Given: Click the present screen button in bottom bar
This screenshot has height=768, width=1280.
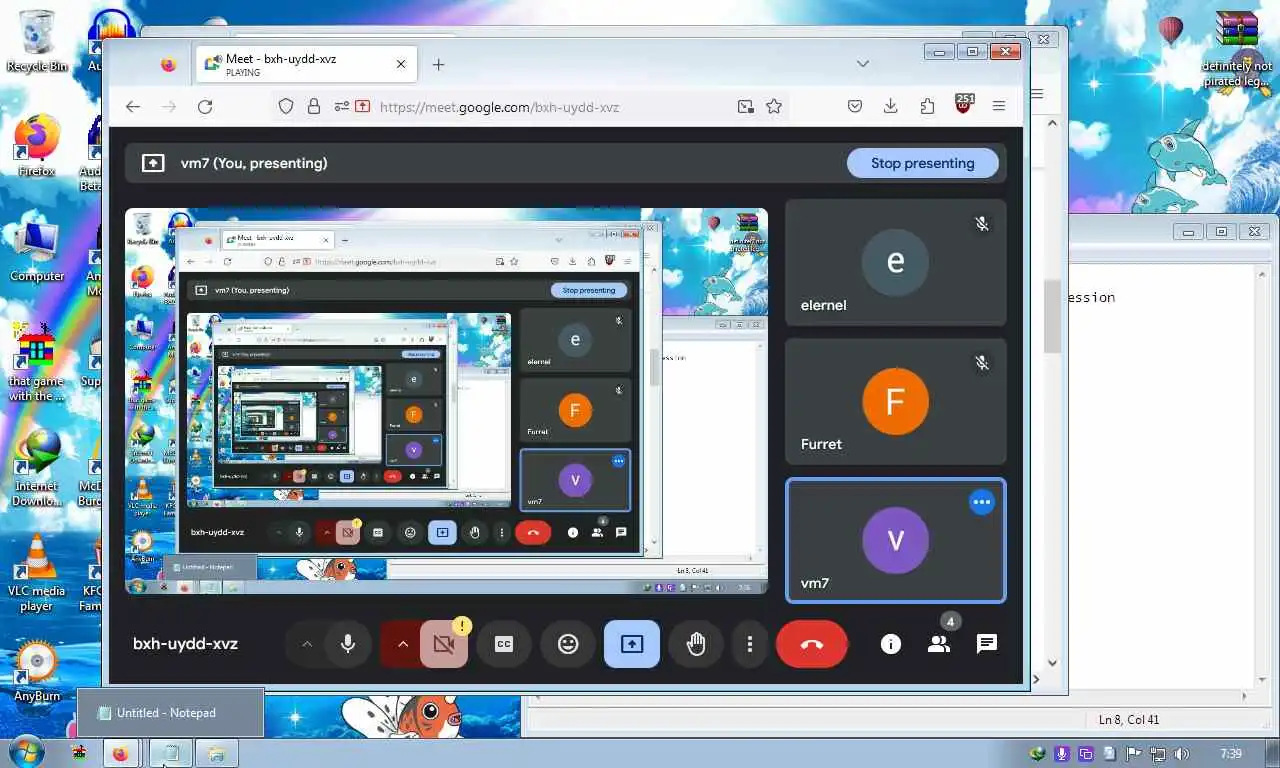Looking at the screenshot, I should tap(632, 644).
